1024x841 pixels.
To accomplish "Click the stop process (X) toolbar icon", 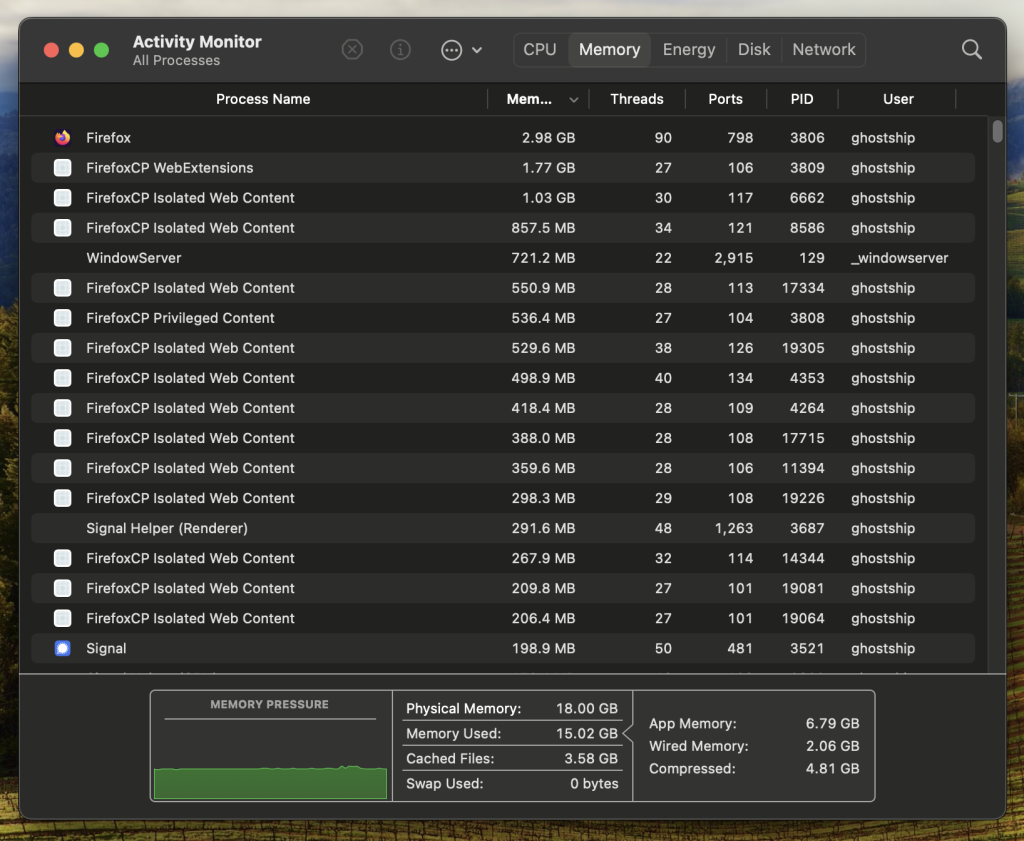I will pos(352,50).
